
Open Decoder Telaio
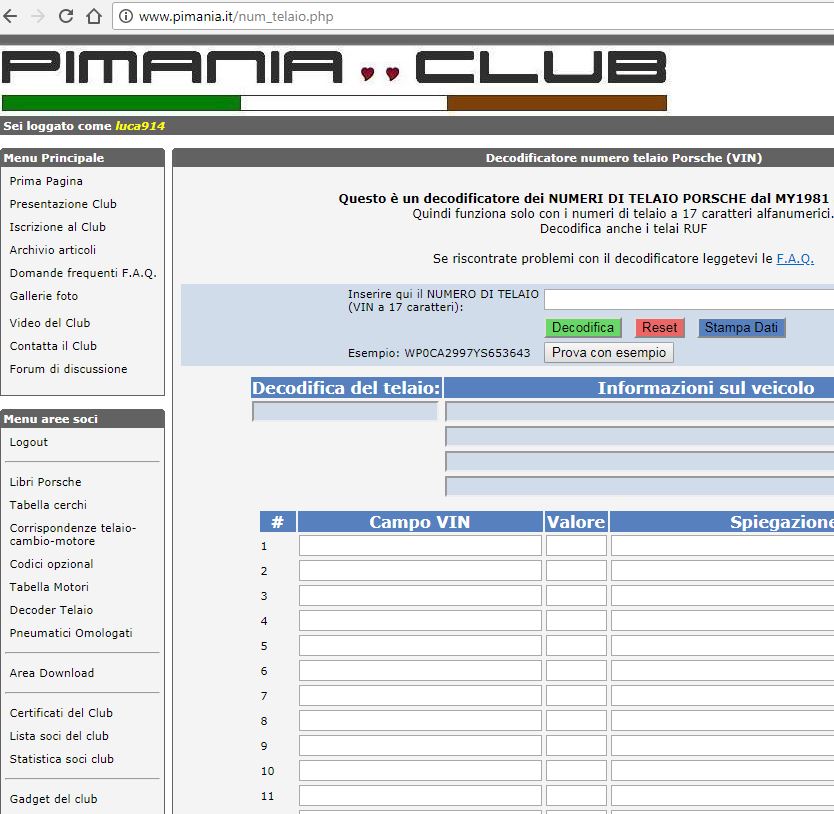[x=51, y=610]
